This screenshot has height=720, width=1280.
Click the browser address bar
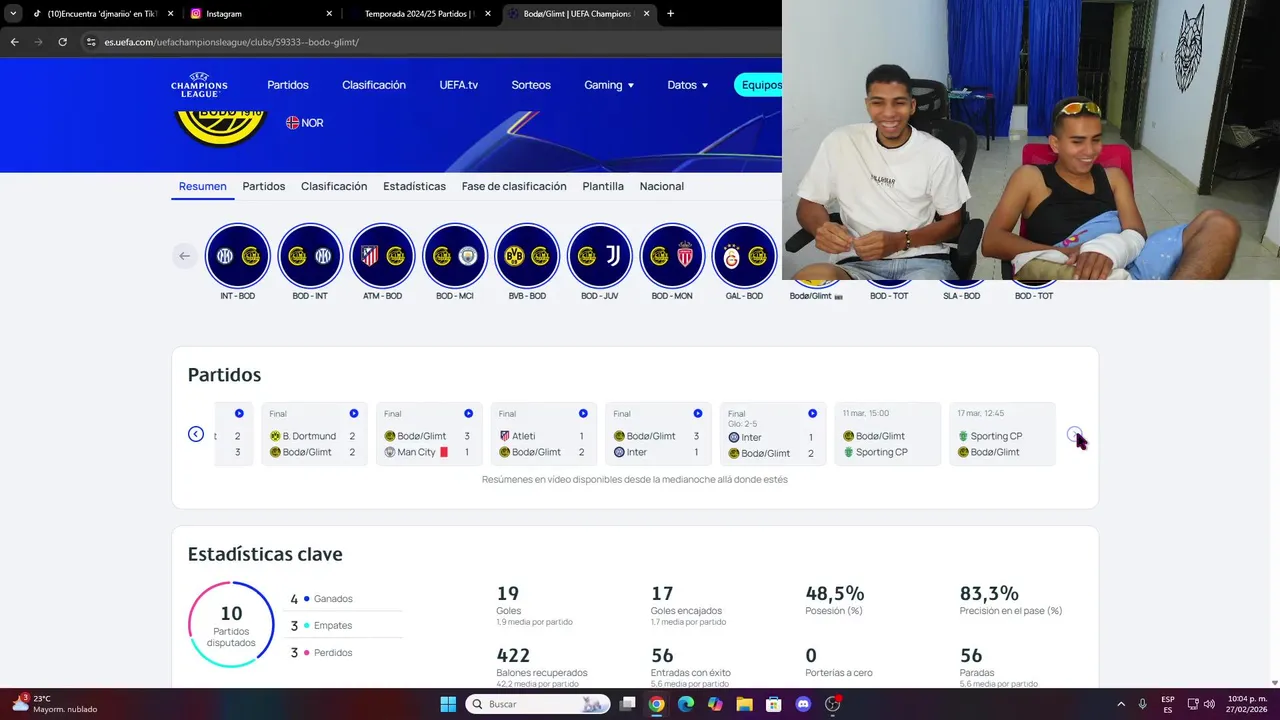430,42
